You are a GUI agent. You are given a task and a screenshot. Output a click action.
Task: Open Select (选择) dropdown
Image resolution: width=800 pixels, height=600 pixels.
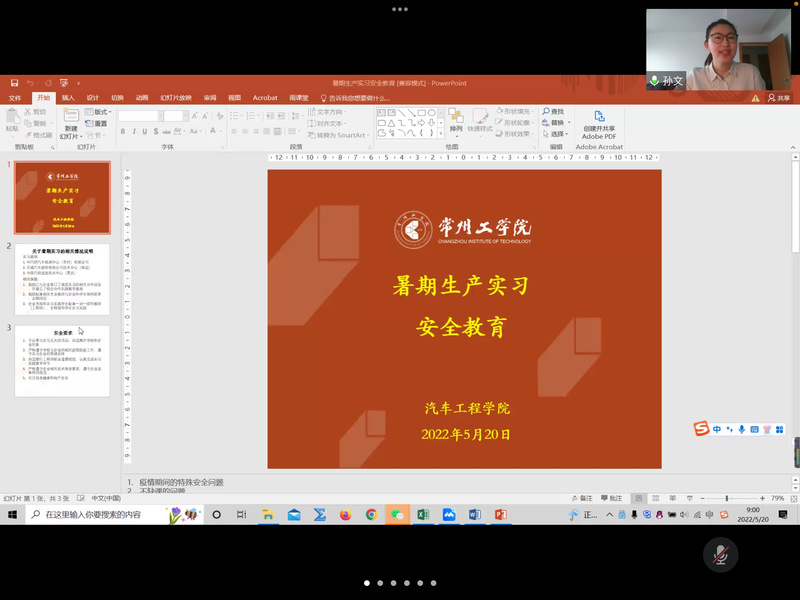coord(555,134)
